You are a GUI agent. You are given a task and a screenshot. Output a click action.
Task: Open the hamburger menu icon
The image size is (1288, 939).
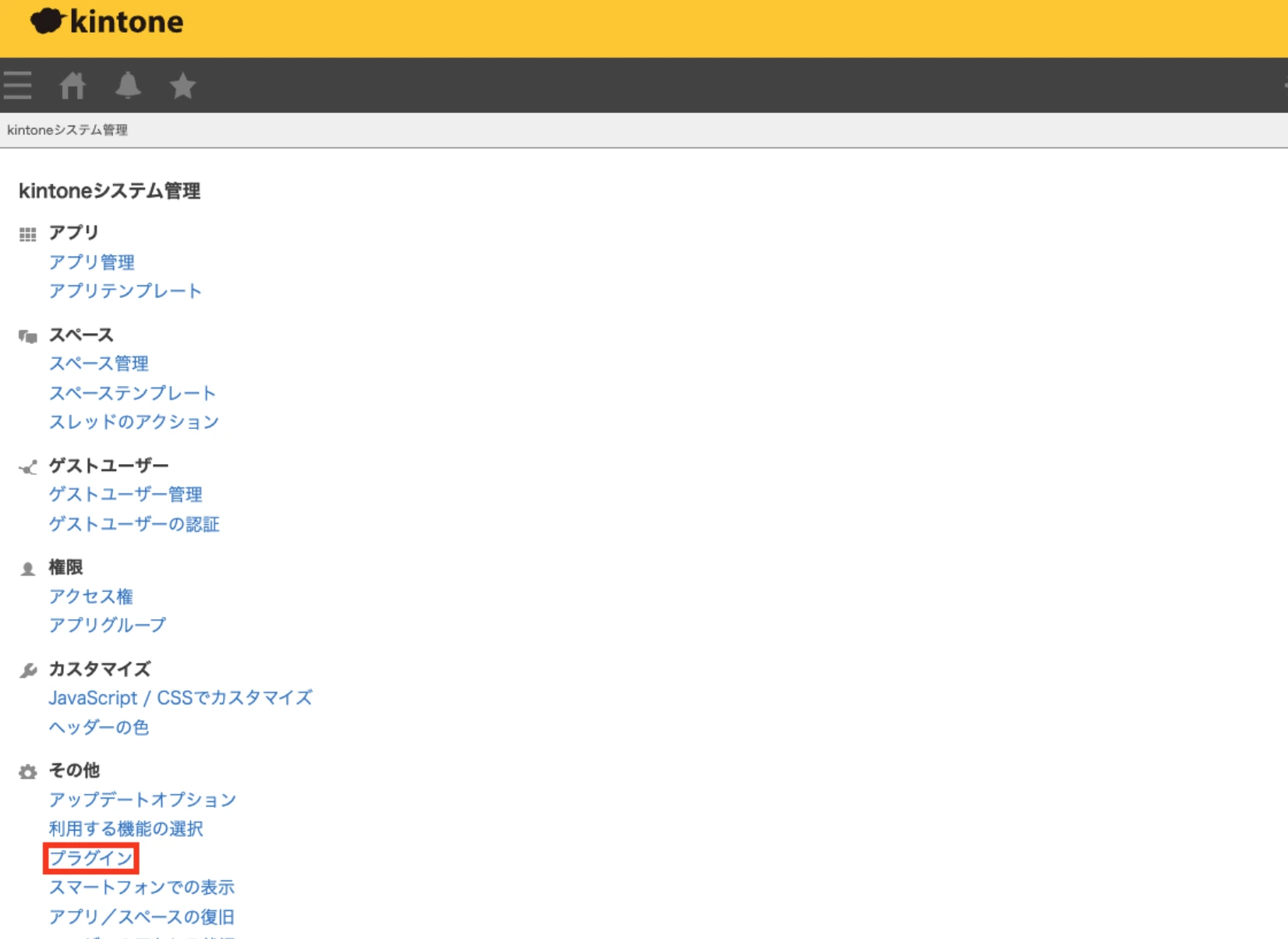pyautogui.click(x=17, y=85)
